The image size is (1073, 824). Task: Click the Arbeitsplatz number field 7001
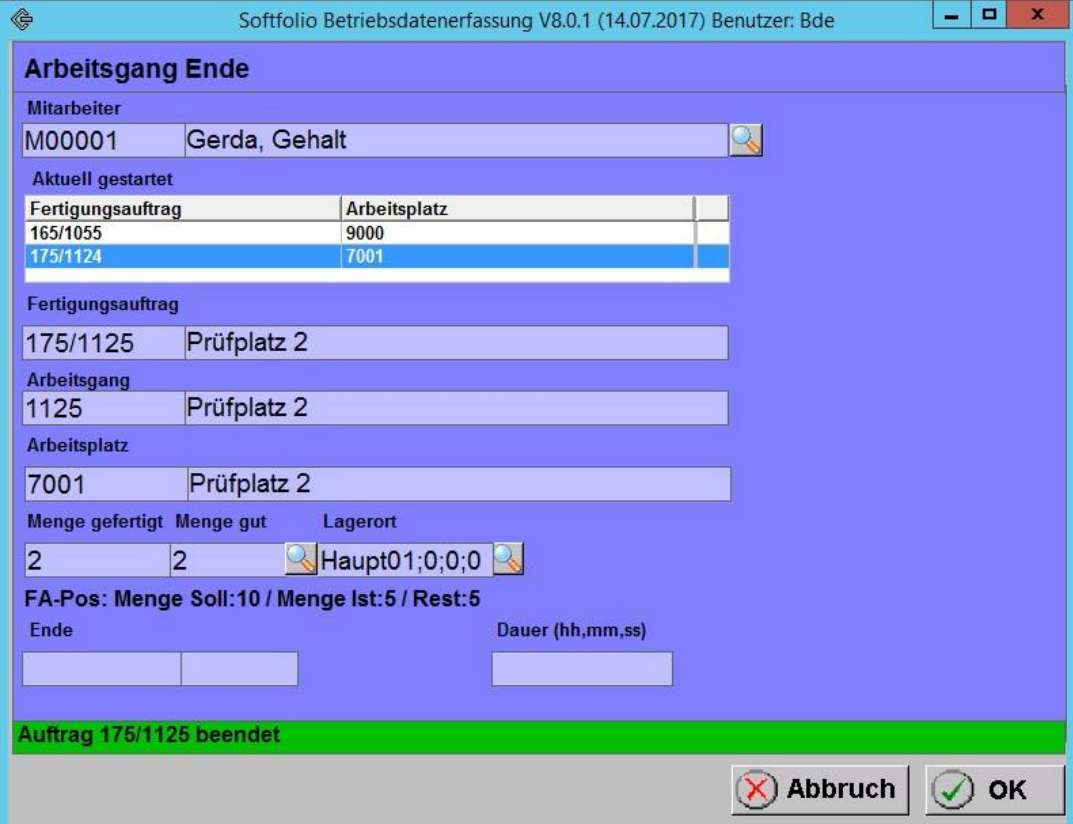(104, 484)
